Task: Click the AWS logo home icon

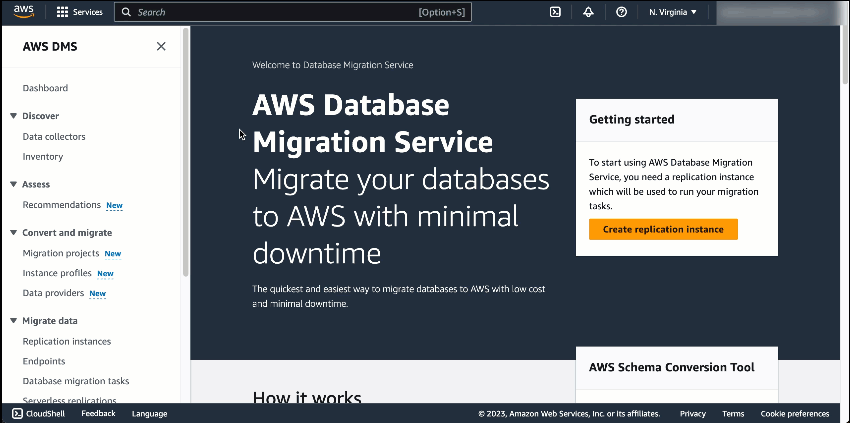Action: click(x=23, y=12)
